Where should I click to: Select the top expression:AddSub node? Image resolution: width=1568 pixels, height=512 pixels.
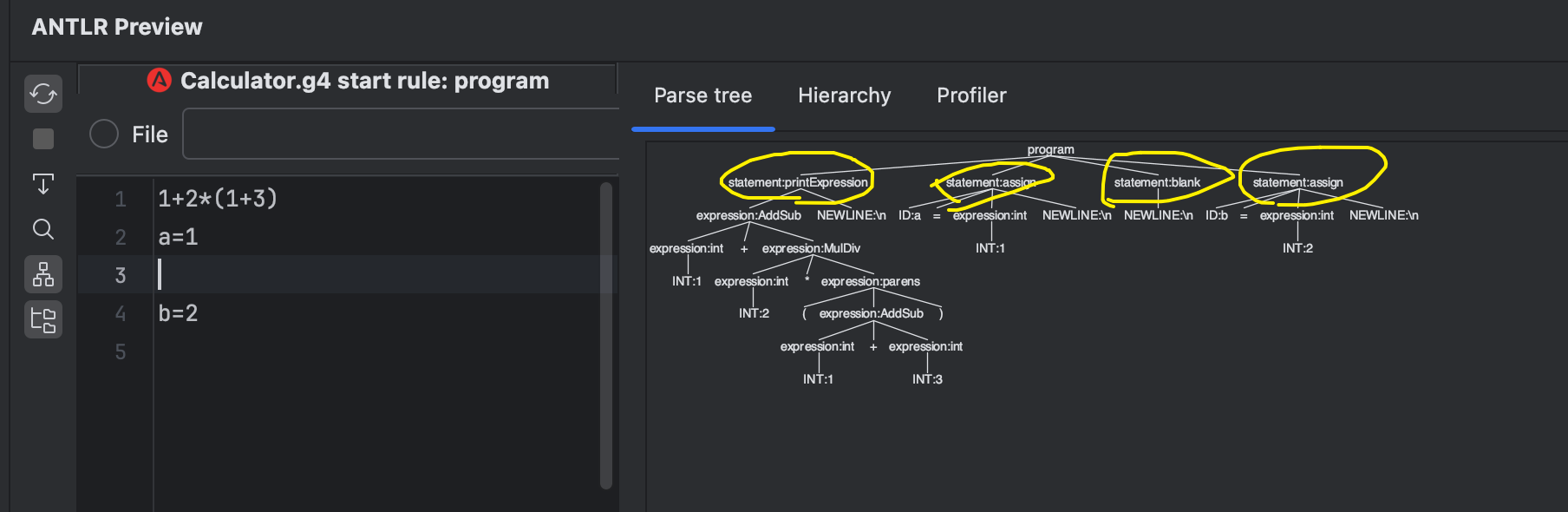tap(748, 215)
